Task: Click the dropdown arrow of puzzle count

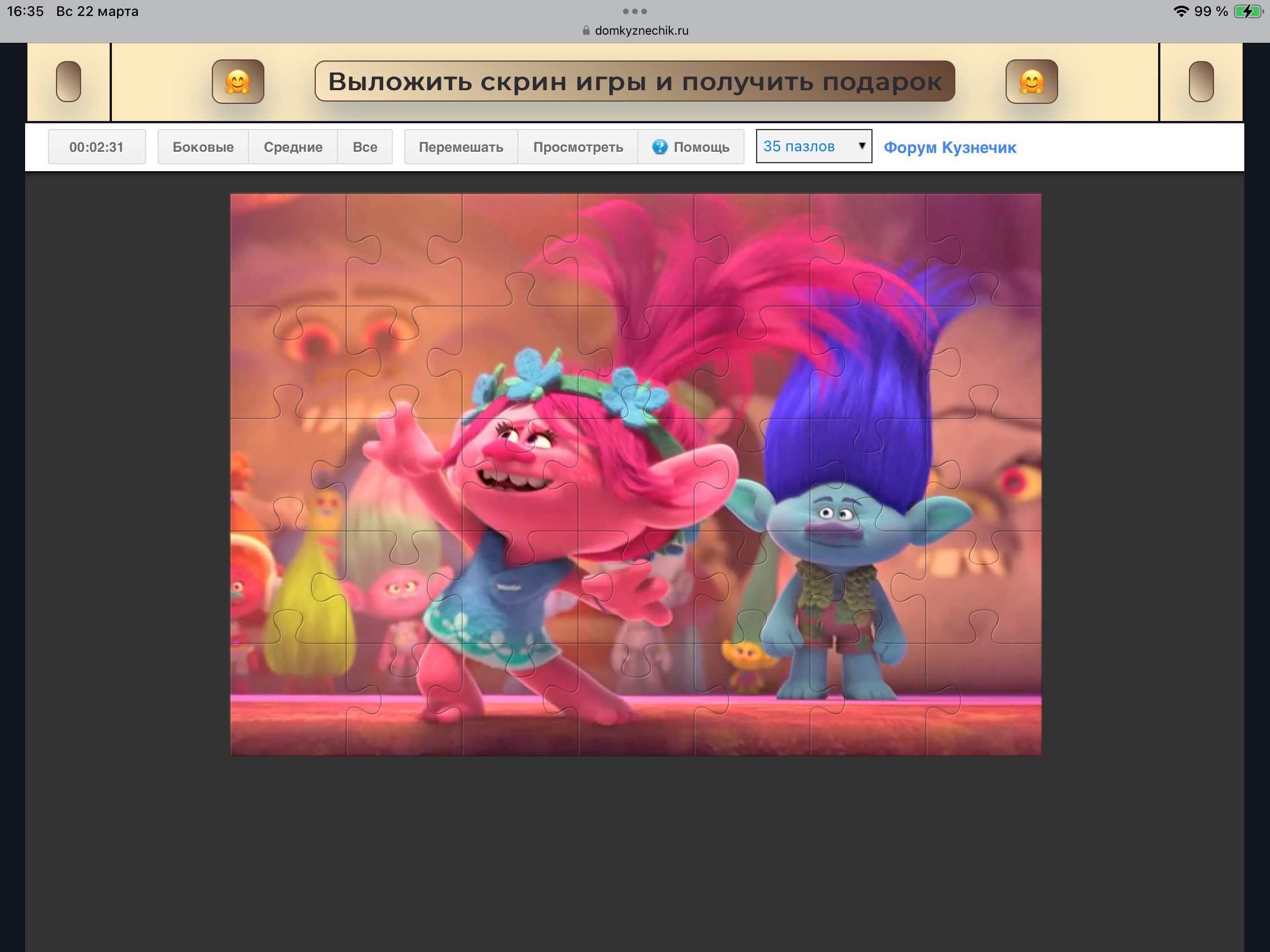Action: (x=861, y=146)
